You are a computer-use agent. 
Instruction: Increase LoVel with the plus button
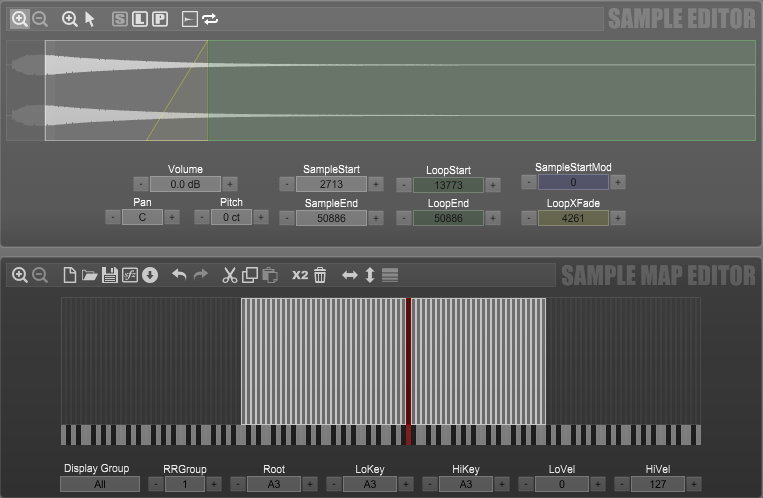pyautogui.click(x=598, y=484)
